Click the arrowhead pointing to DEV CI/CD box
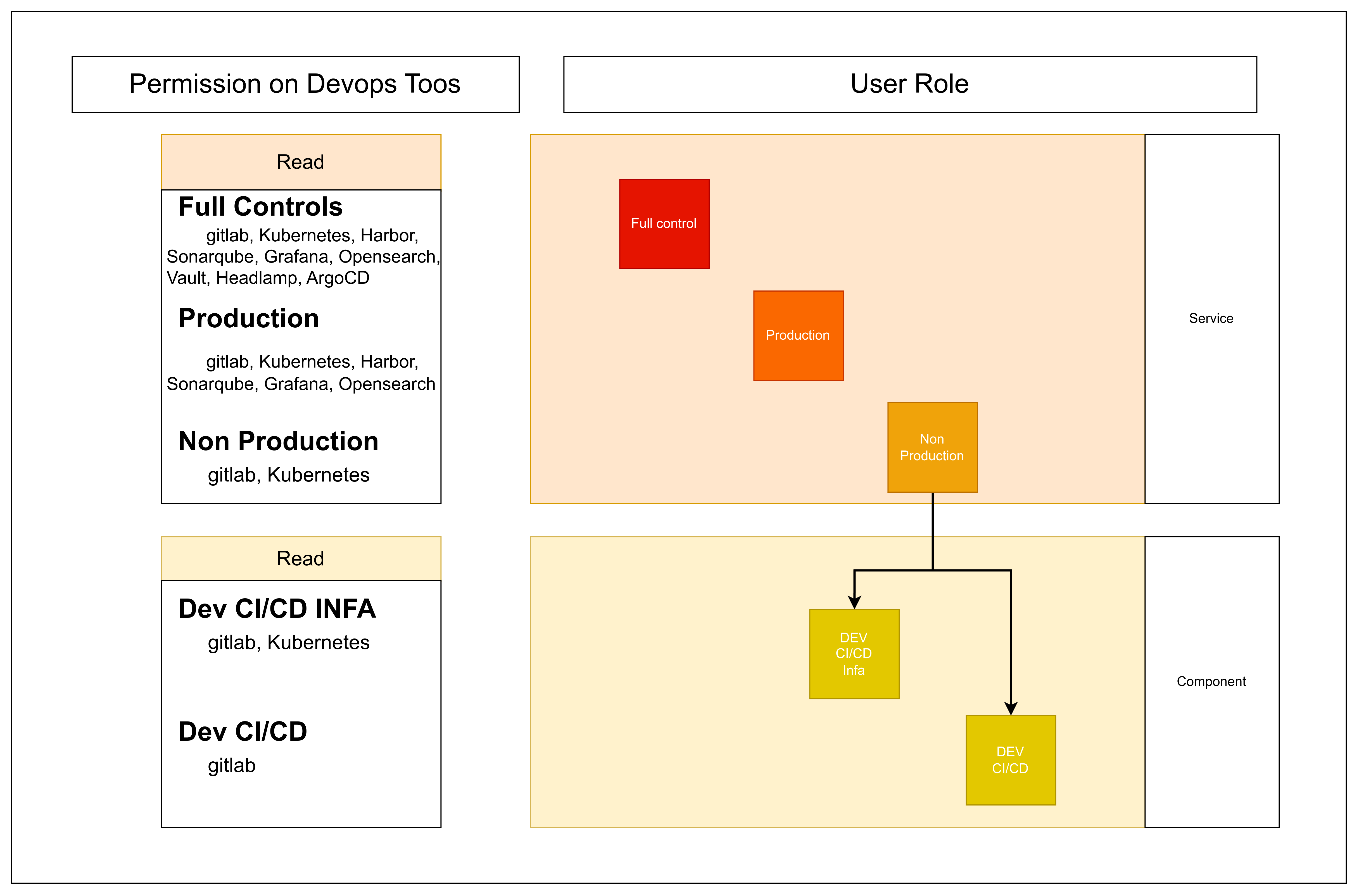 click(x=1010, y=709)
